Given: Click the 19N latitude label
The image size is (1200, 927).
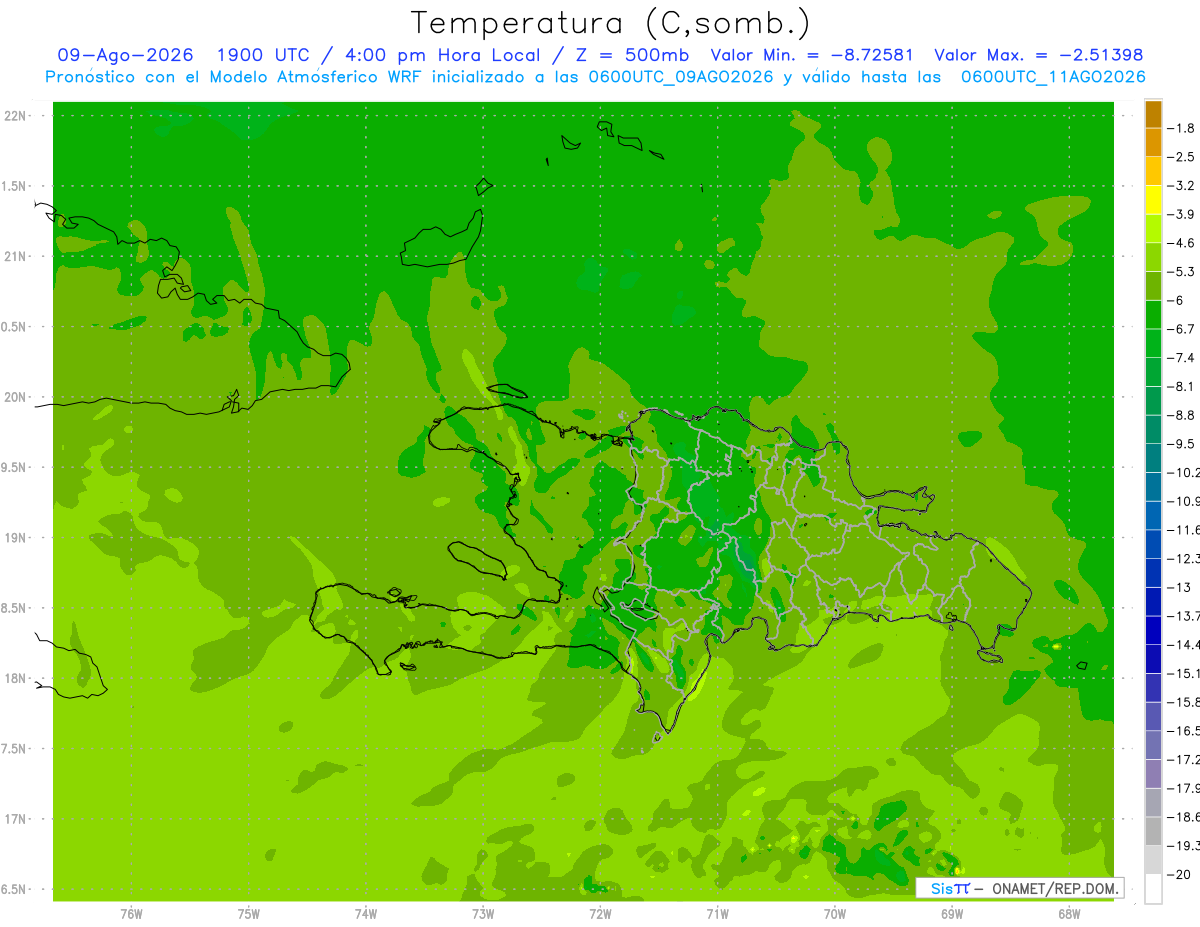Looking at the screenshot, I should click(15, 538).
